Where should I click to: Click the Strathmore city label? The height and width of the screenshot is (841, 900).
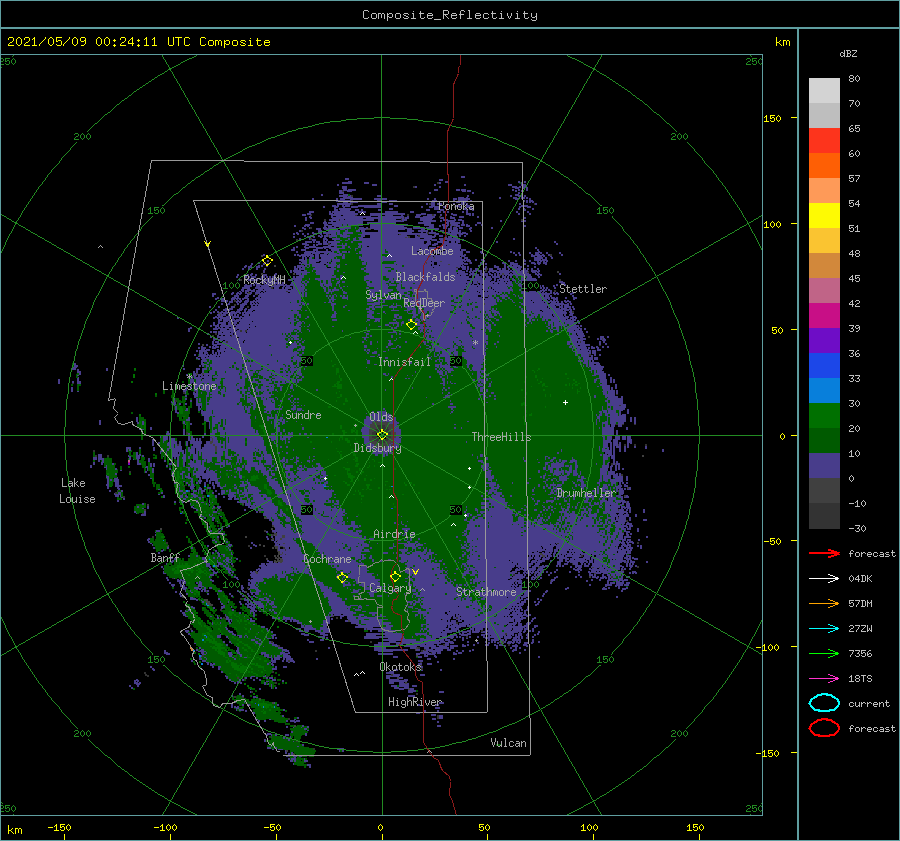click(486, 592)
